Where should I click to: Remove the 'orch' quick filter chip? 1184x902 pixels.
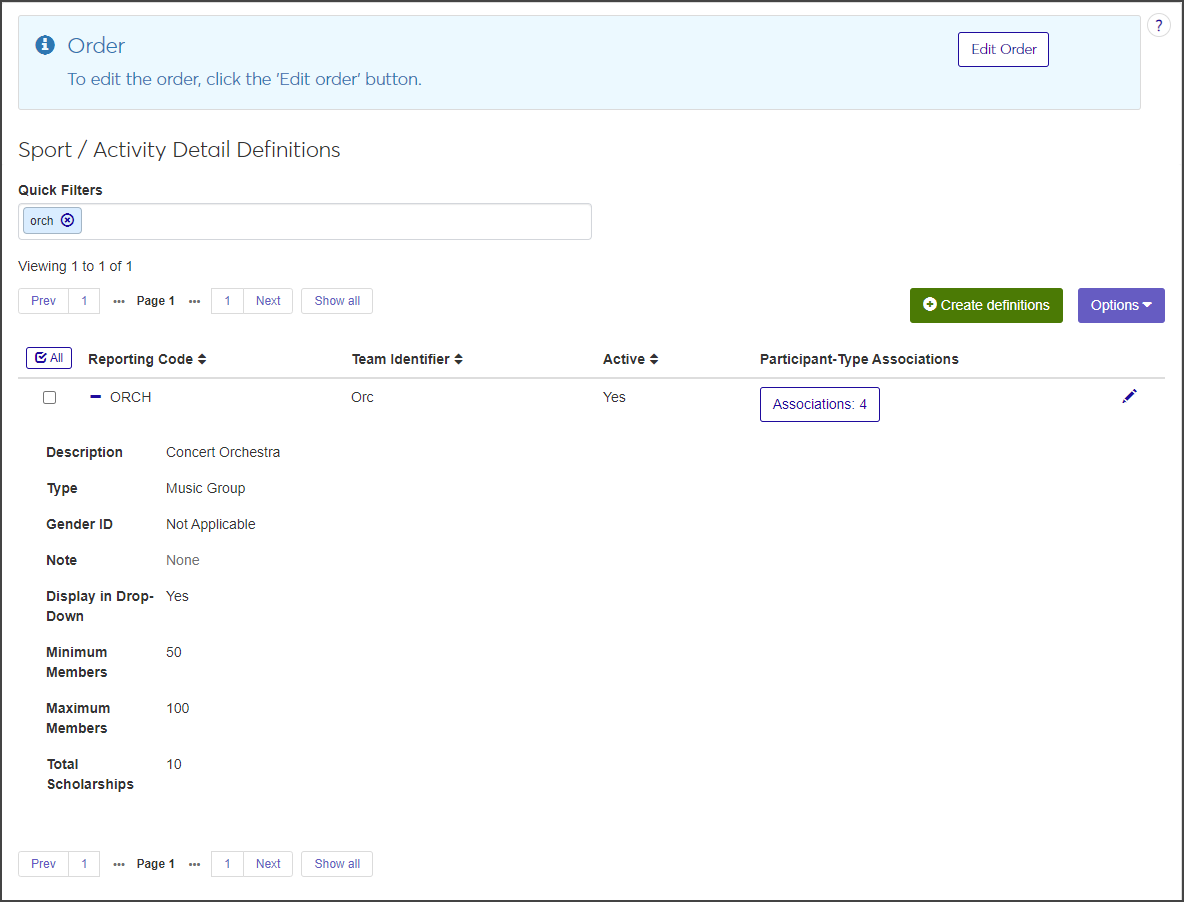(67, 221)
